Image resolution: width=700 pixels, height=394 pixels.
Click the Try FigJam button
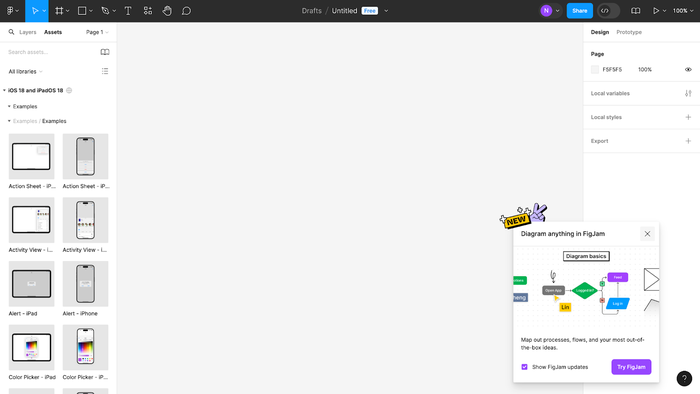click(x=631, y=367)
